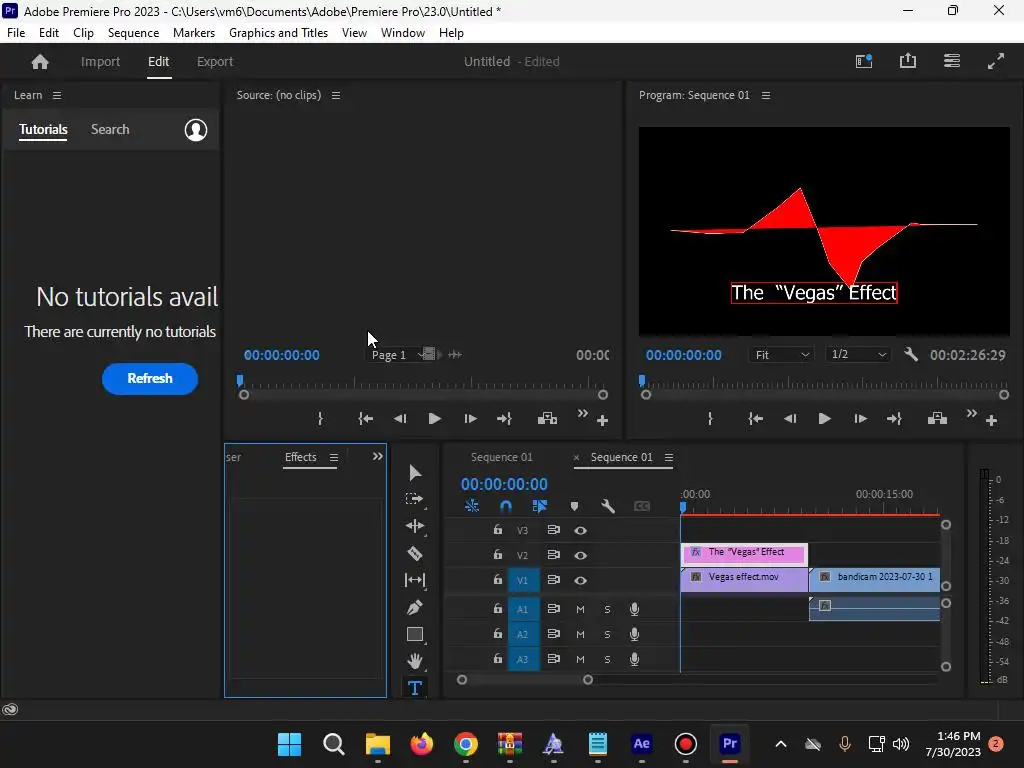The width and height of the screenshot is (1024, 768).
Task: Open the Creative Cloud status icon
Action: click(10, 709)
